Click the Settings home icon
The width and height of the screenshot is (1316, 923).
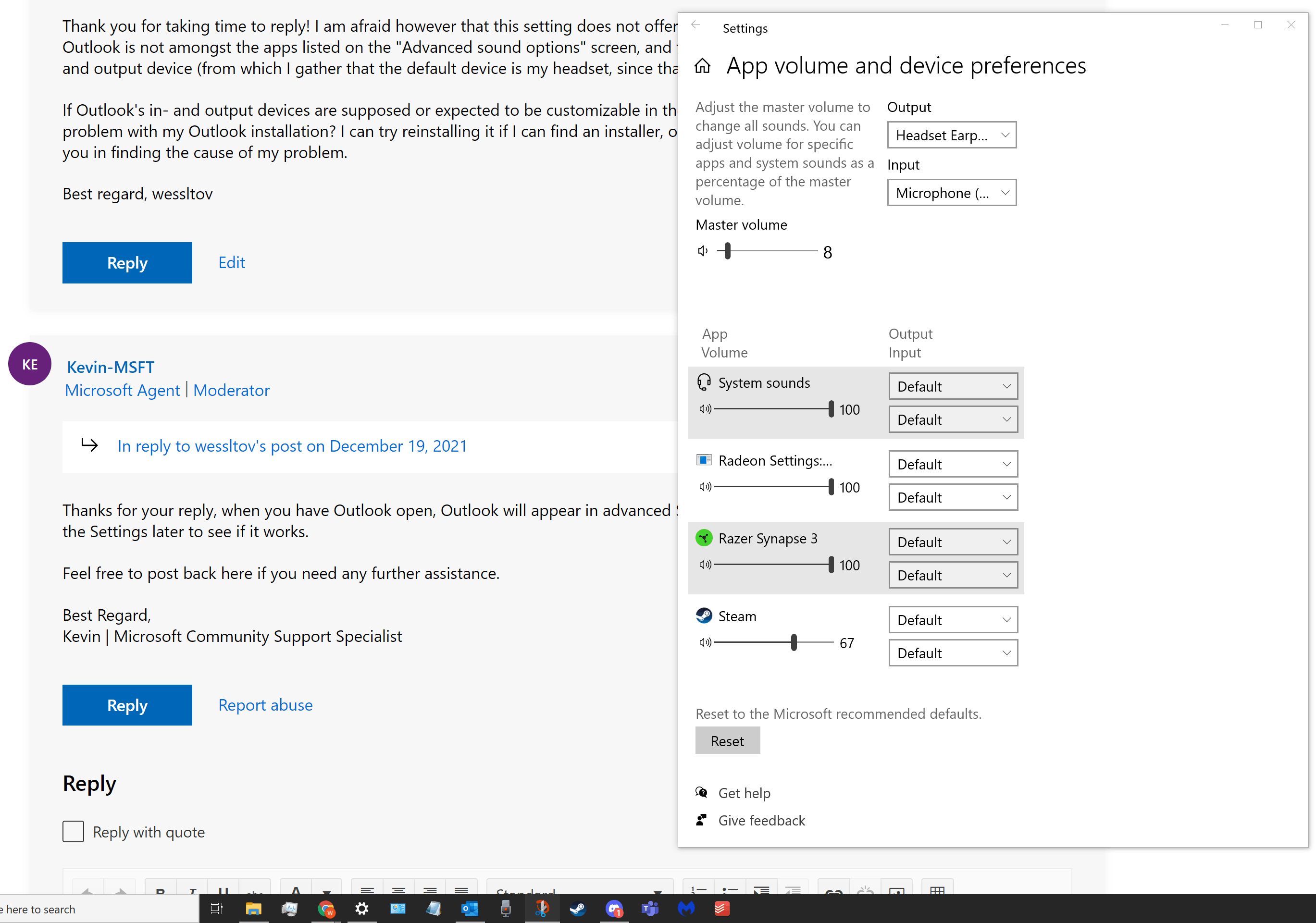point(702,66)
